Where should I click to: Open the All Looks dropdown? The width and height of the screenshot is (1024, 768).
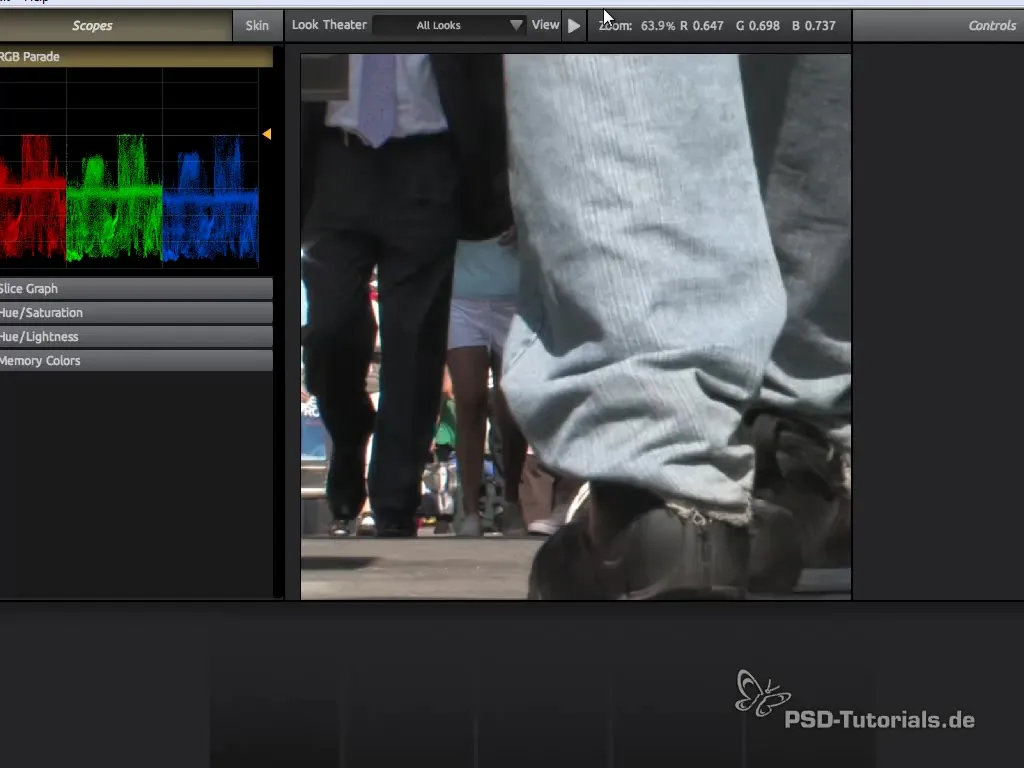click(x=450, y=25)
